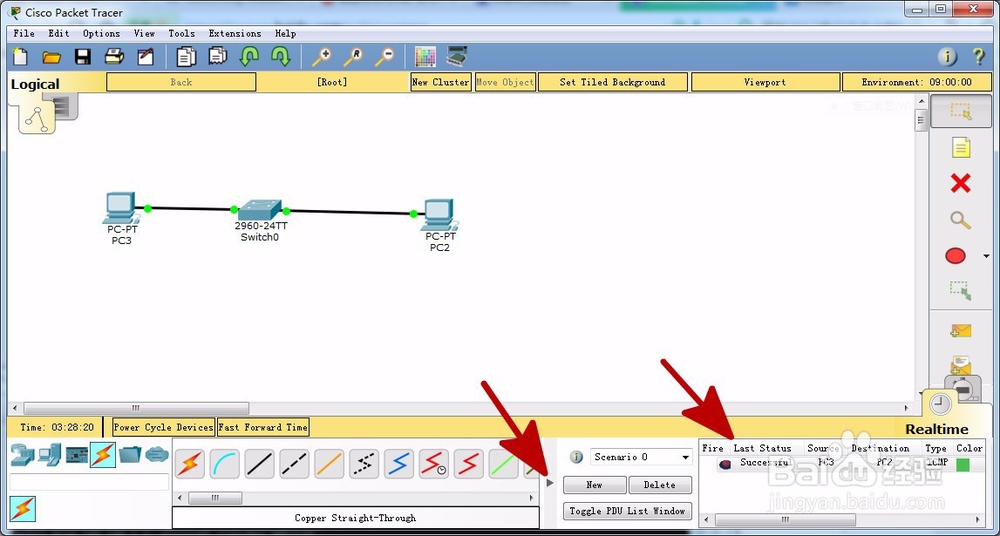
Task: Click the New Cluster button
Action: coord(441,82)
